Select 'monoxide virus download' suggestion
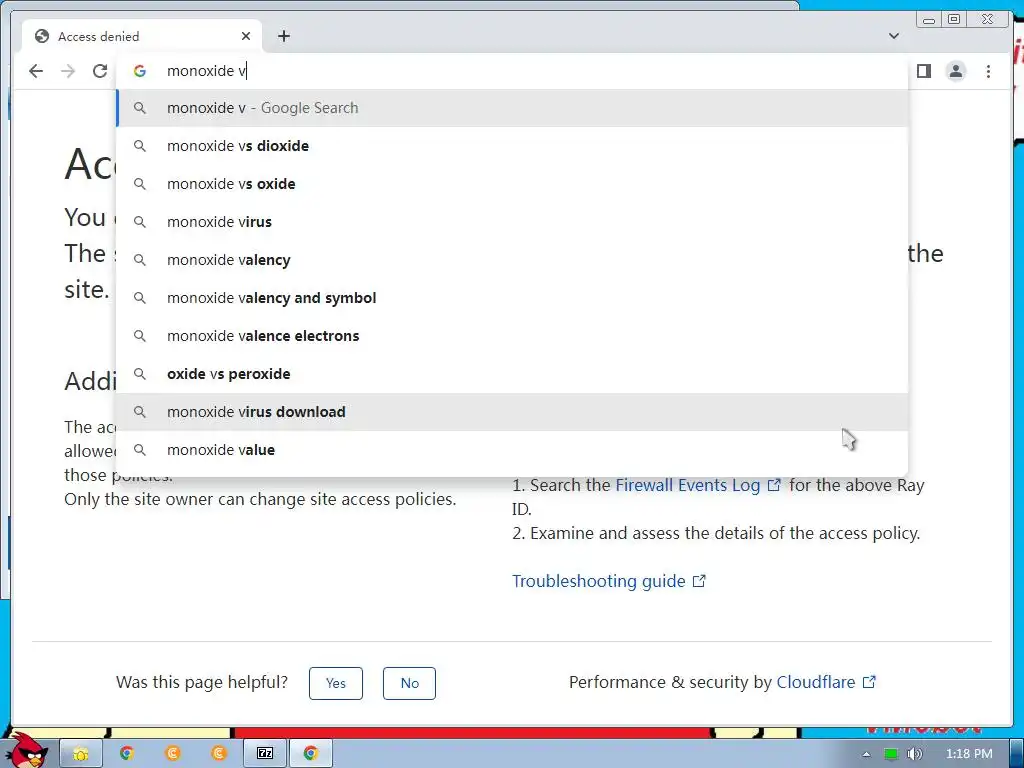 (512, 411)
